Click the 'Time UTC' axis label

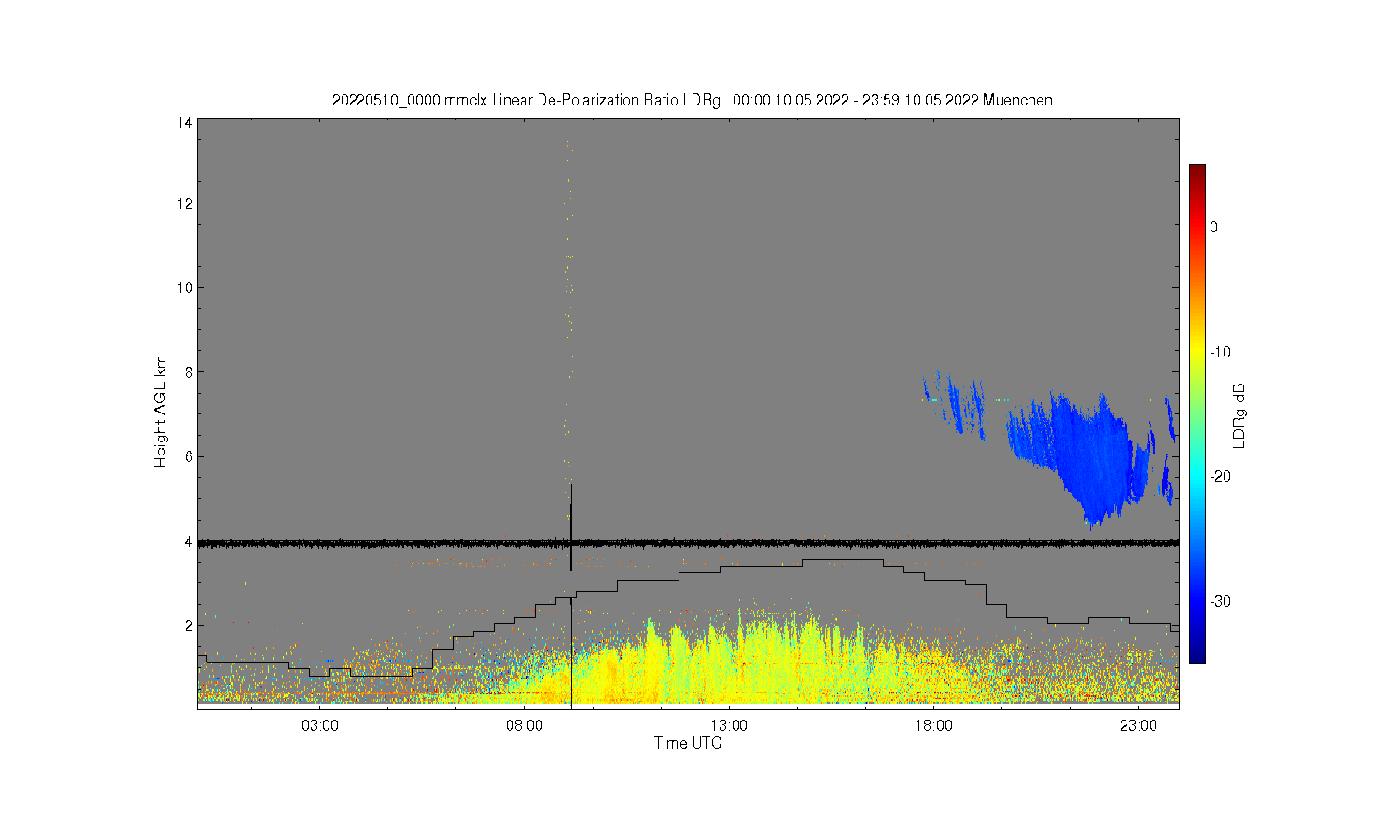688,744
